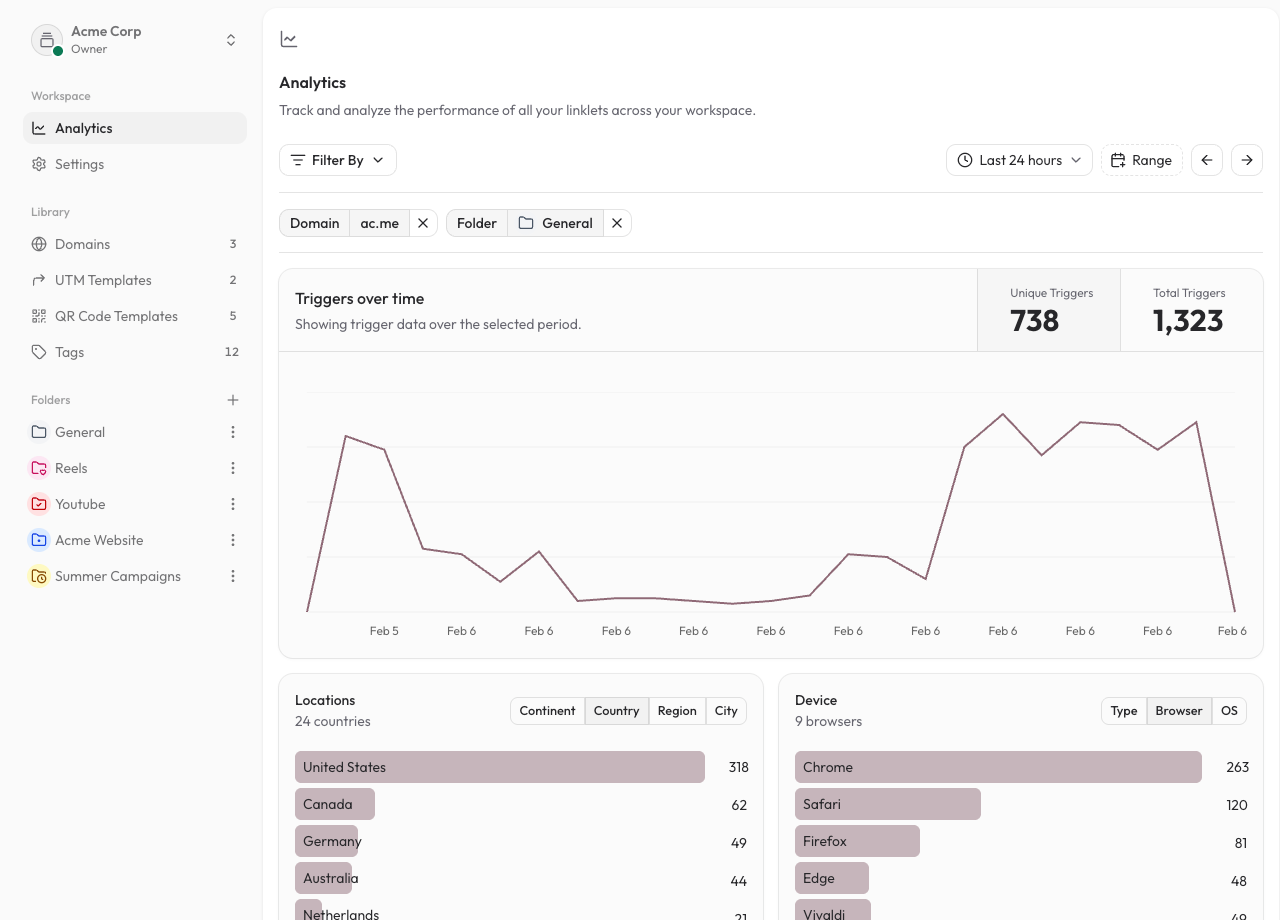This screenshot has height=920, width=1280.
Task: Open the Reels folder icon
Action: click(x=38, y=468)
